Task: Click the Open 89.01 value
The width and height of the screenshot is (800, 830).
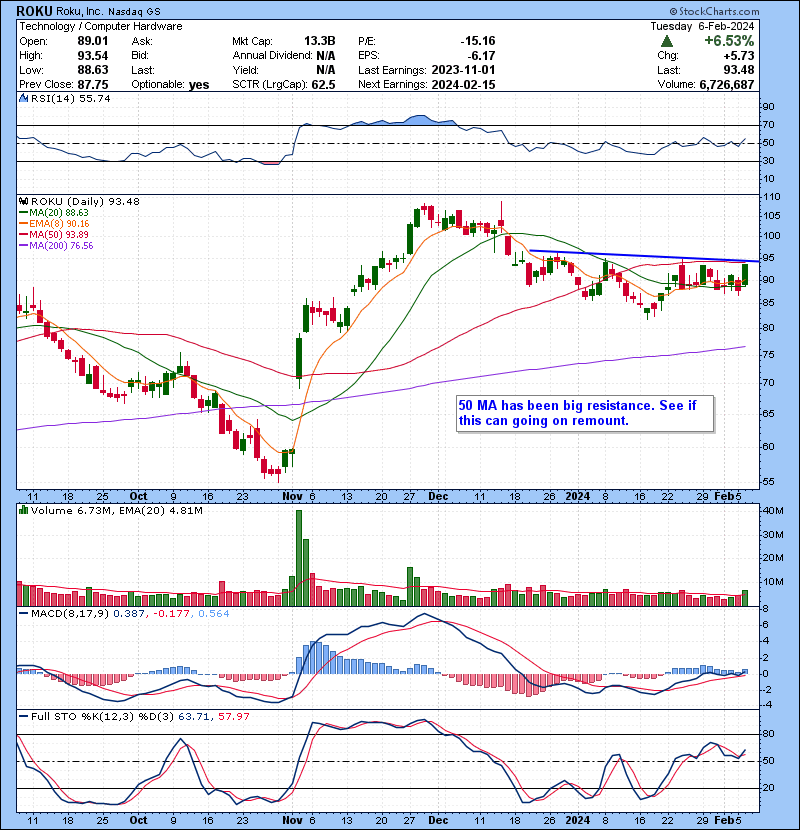Action: (93, 41)
